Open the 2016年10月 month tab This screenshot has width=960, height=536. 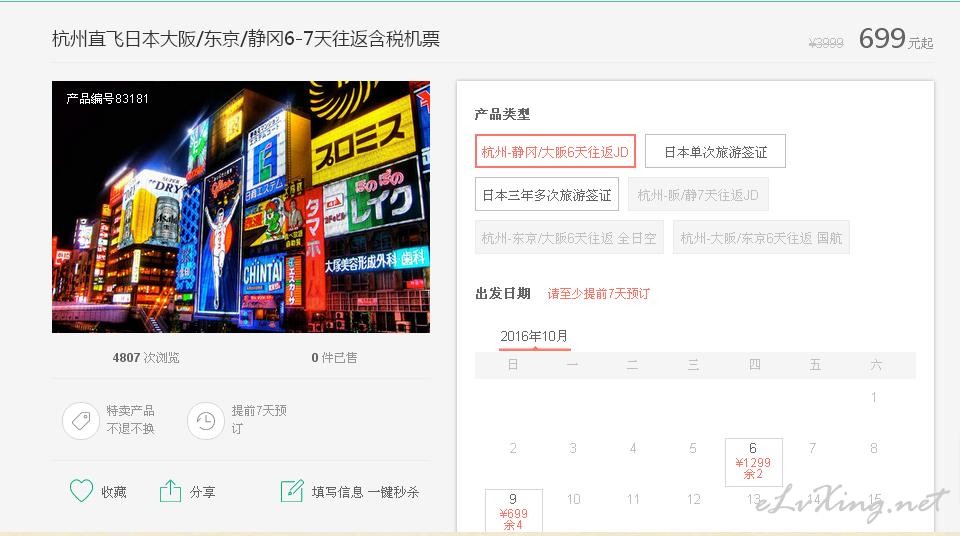pos(534,336)
